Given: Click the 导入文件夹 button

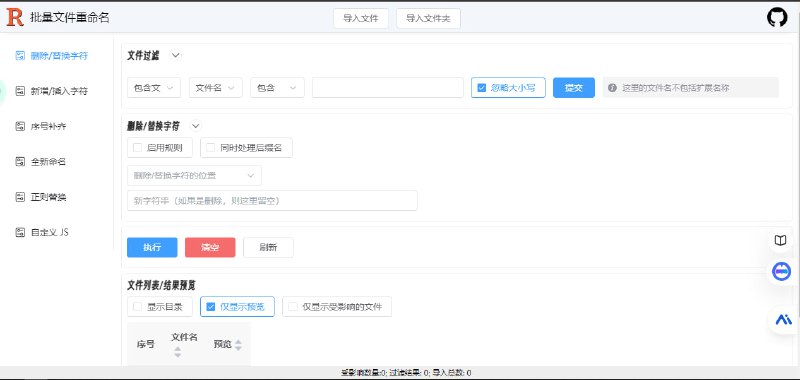Looking at the screenshot, I should [x=428, y=18].
